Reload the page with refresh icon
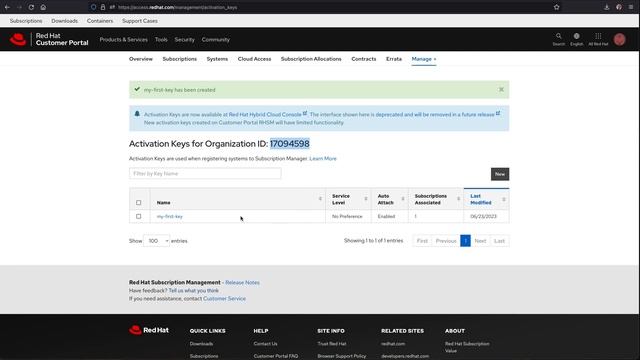The width and height of the screenshot is (640, 360). click(x=31, y=7)
